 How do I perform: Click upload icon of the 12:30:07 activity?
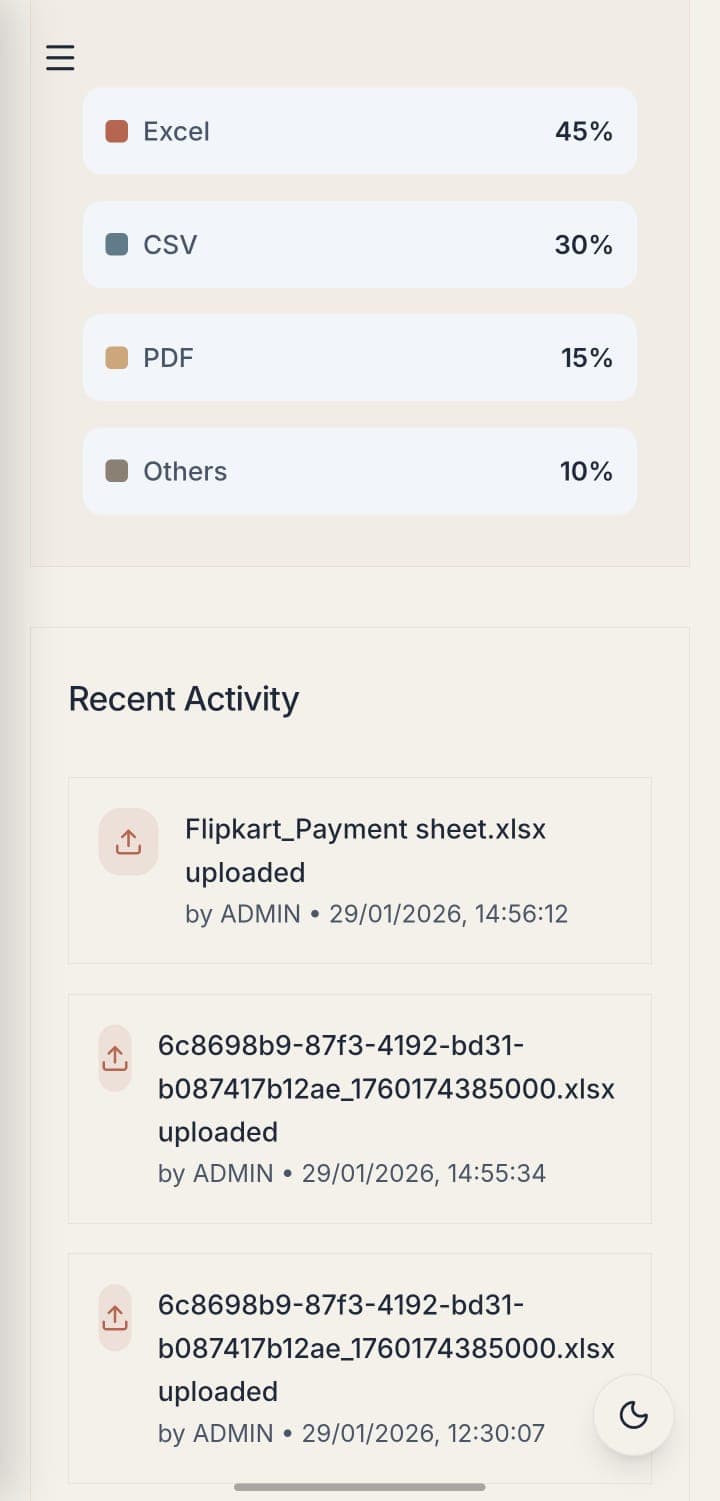tap(115, 1317)
